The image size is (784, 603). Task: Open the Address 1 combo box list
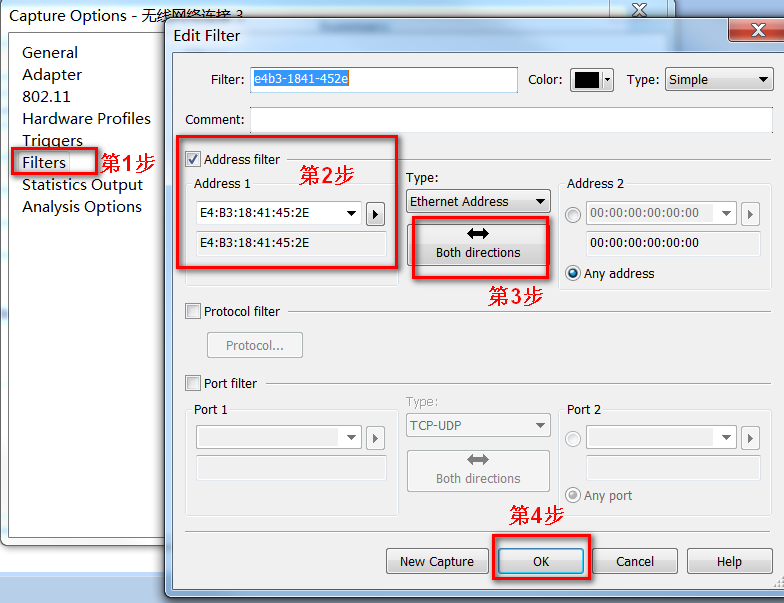pos(351,213)
